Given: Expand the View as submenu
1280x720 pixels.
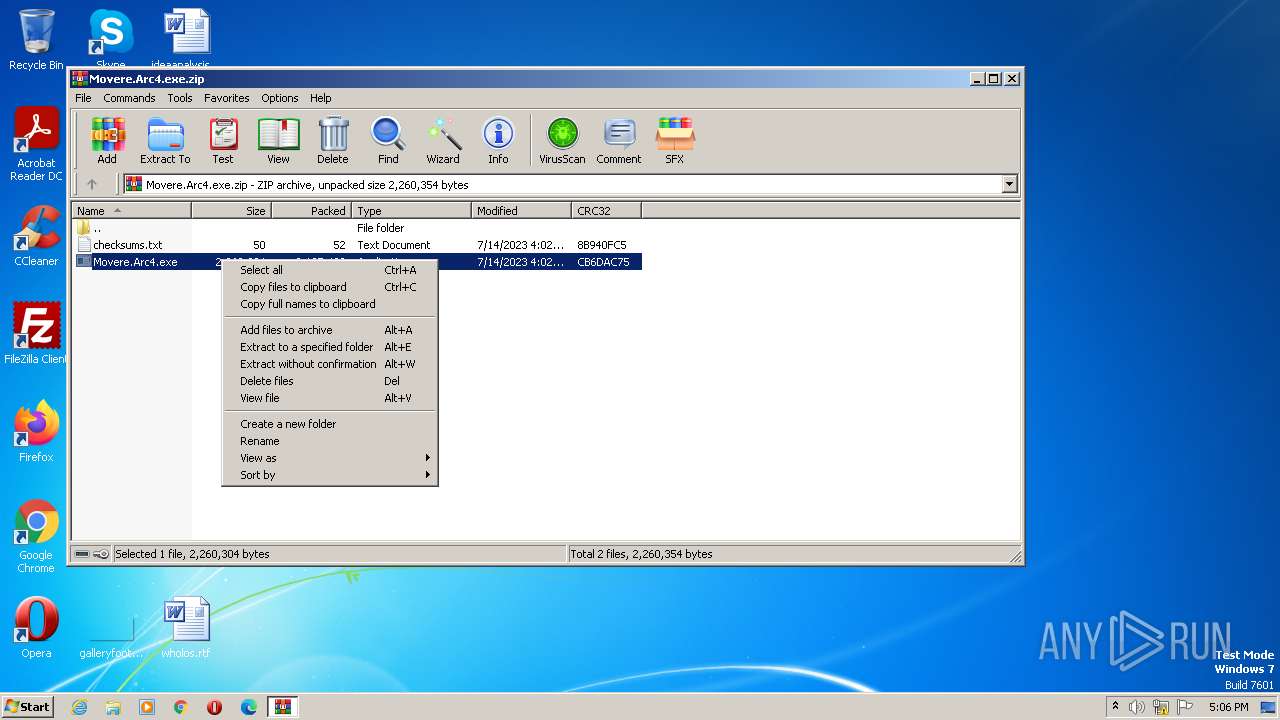Looking at the screenshot, I should tap(329, 458).
